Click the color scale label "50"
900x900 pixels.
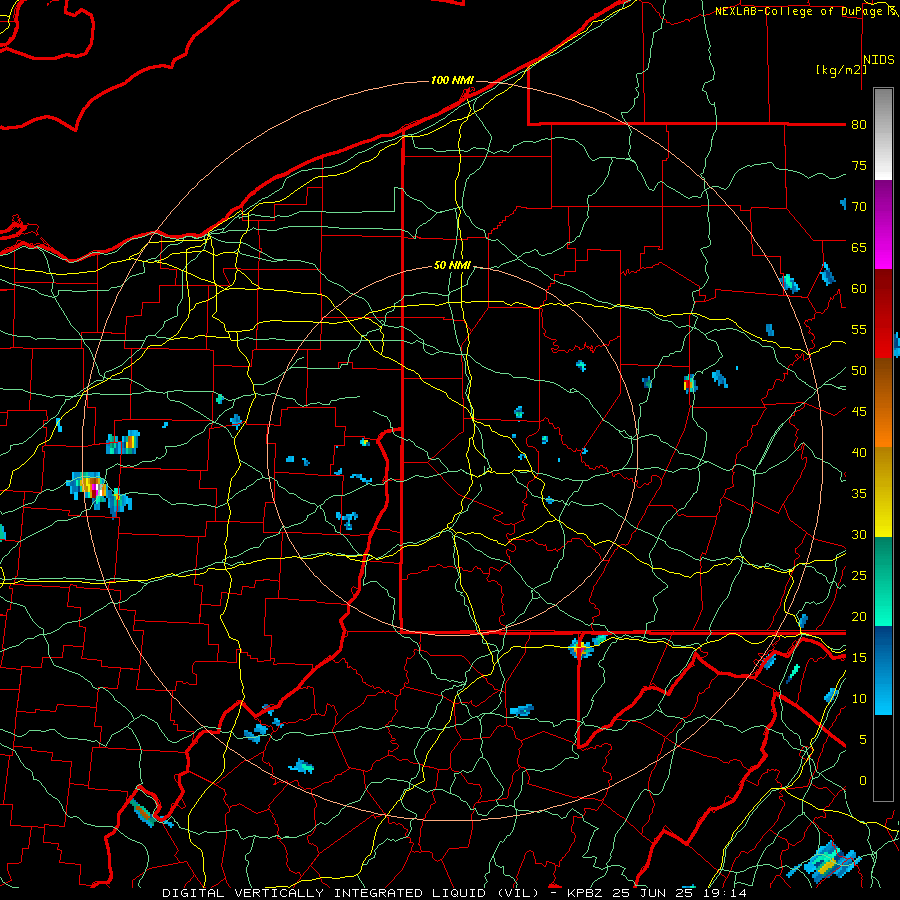859,371
